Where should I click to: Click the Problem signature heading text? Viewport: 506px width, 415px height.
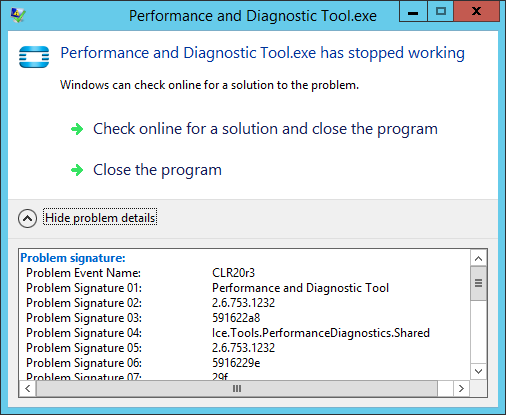pyautogui.click(x=73, y=258)
